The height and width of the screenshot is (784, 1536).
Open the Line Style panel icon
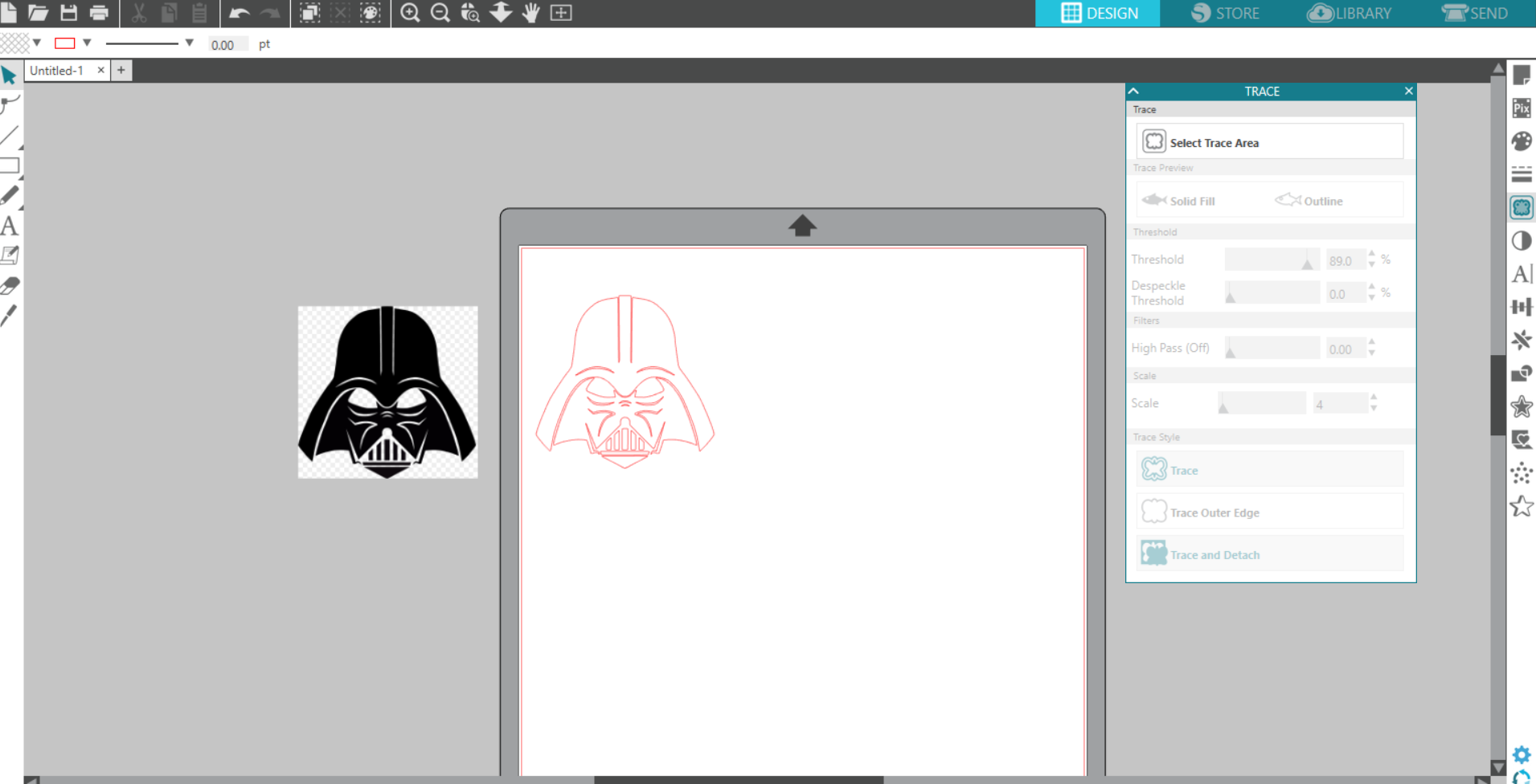point(1522,174)
